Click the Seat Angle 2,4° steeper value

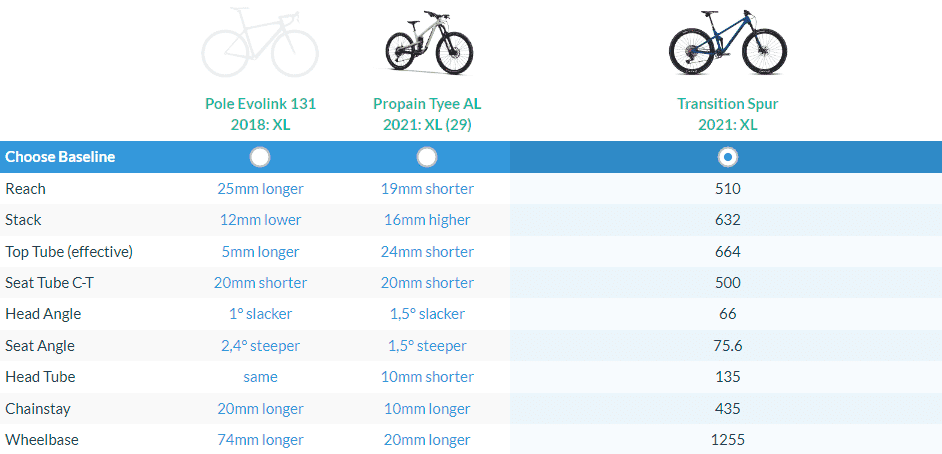pyautogui.click(x=260, y=346)
